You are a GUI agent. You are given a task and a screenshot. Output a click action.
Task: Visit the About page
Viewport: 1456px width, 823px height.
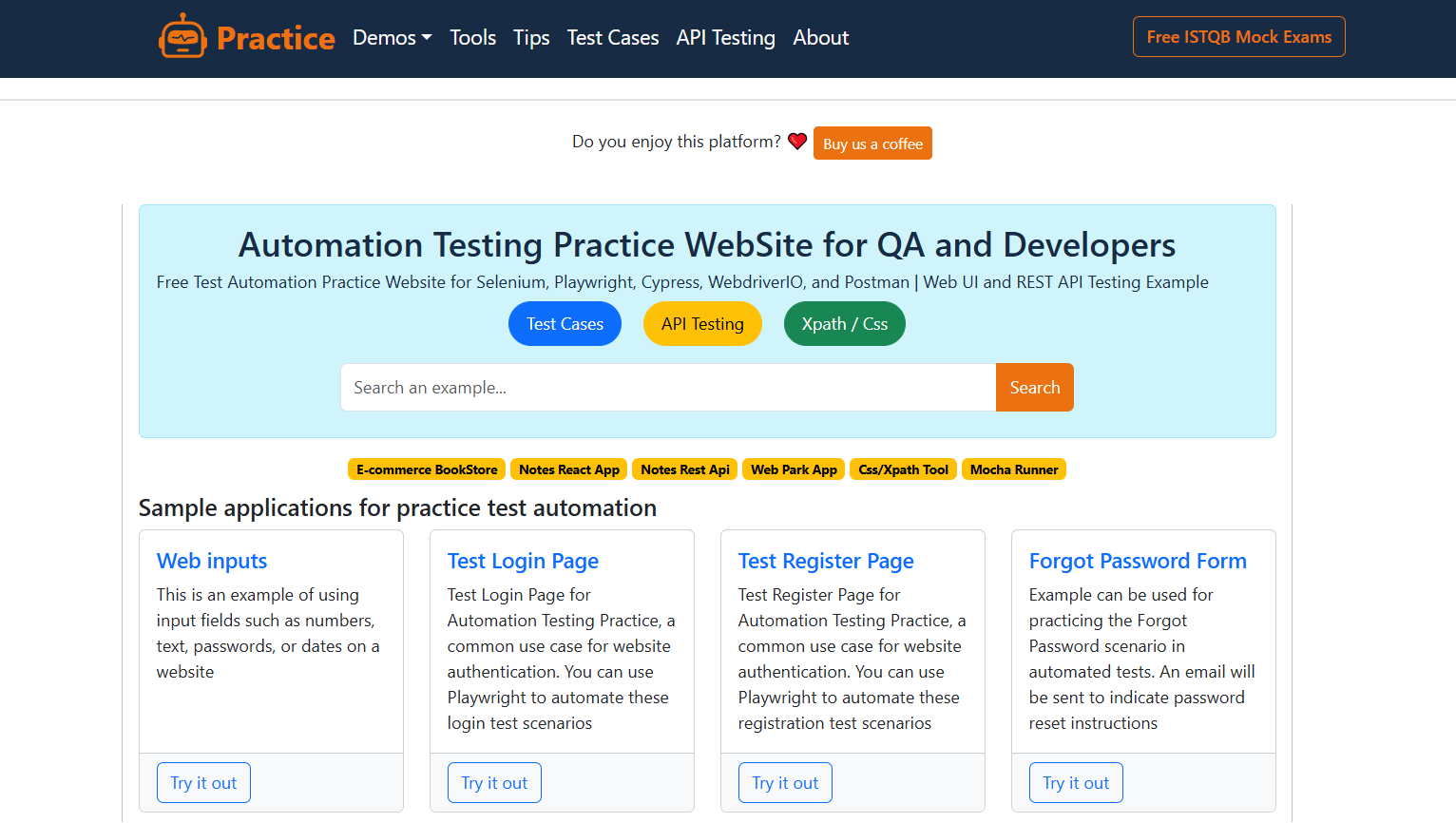coord(820,37)
